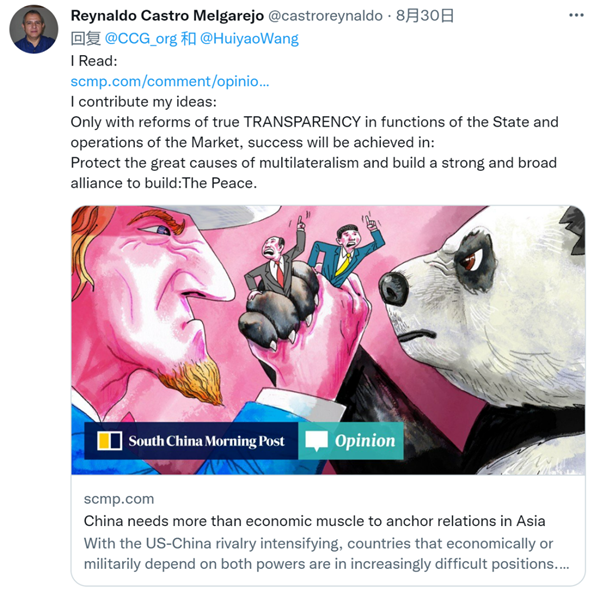The width and height of the screenshot is (600, 593).
Task: Click the 回复 reply-to label
Action: pyautogui.click(x=86, y=39)
